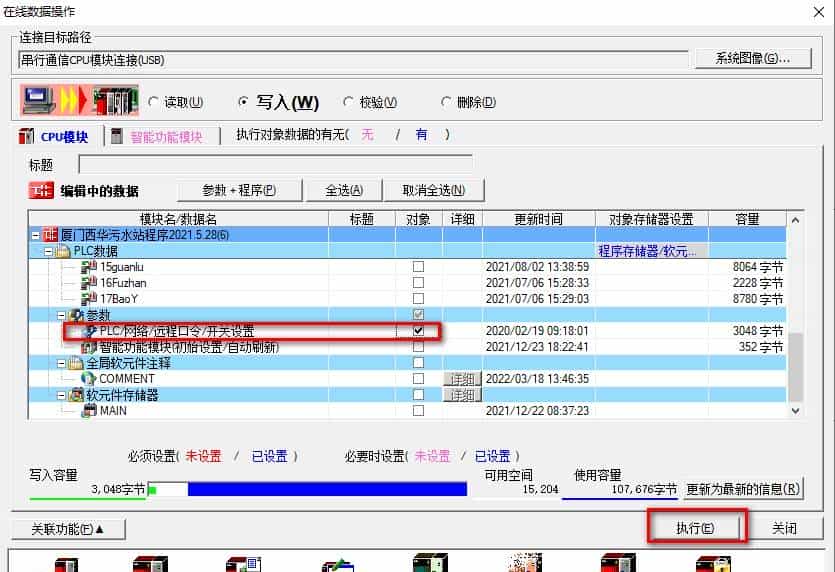Open 系统图像(G)... button
The height and width of the screenshot is (572, 835).
pos(753,58)
